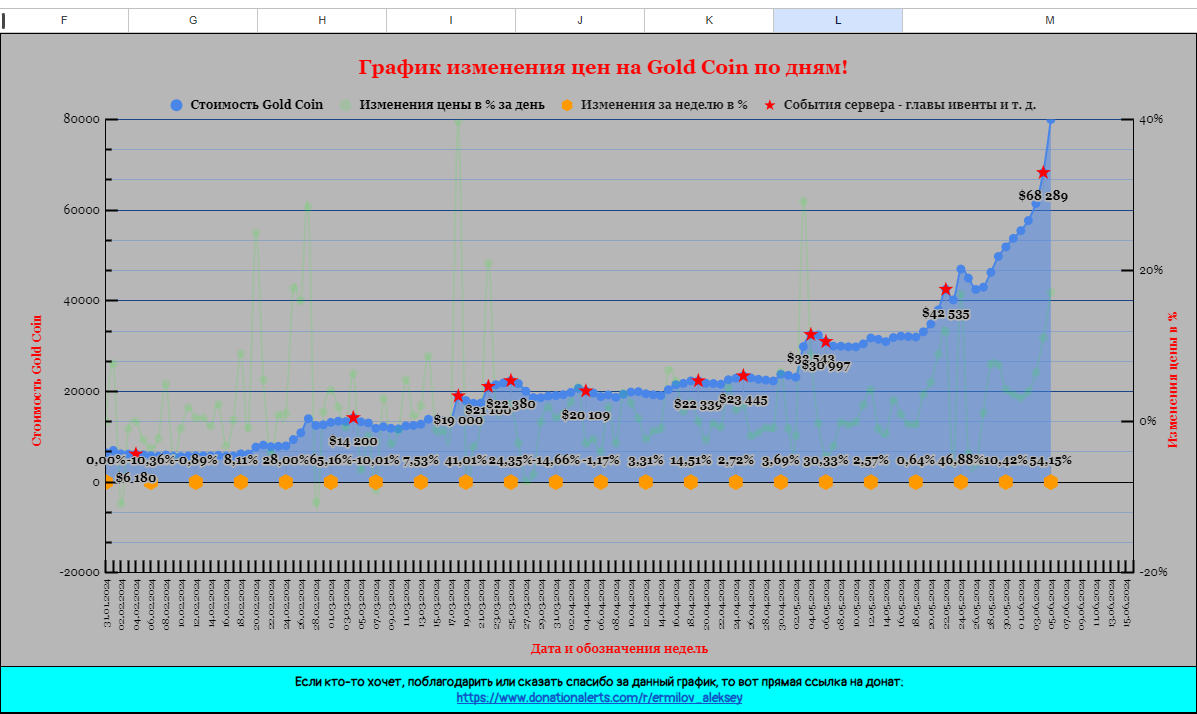Click the orange weekly change legend marker
1197x714 pixels.
[568, 105]
